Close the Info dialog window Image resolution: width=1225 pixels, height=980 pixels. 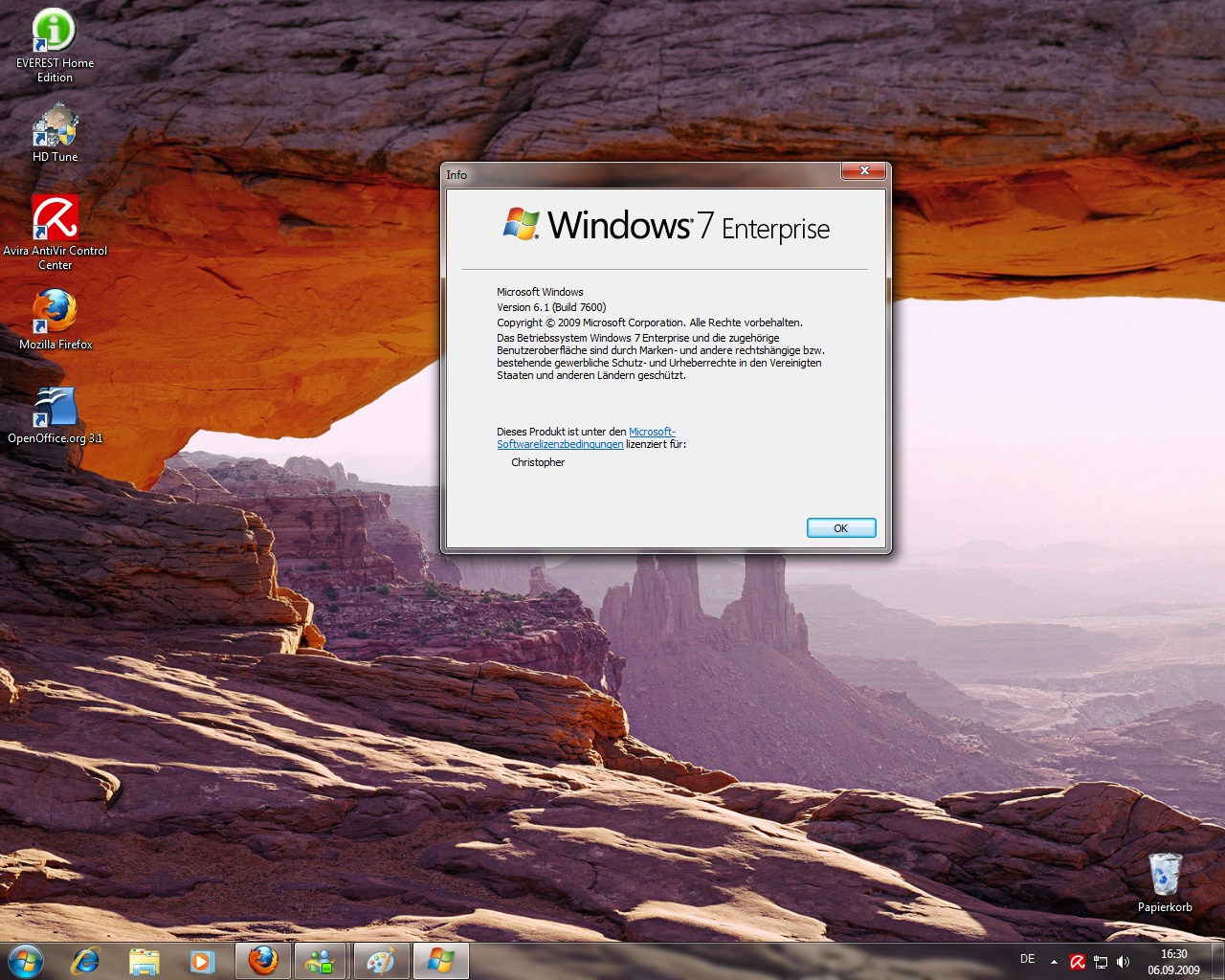tap(863, 171)
